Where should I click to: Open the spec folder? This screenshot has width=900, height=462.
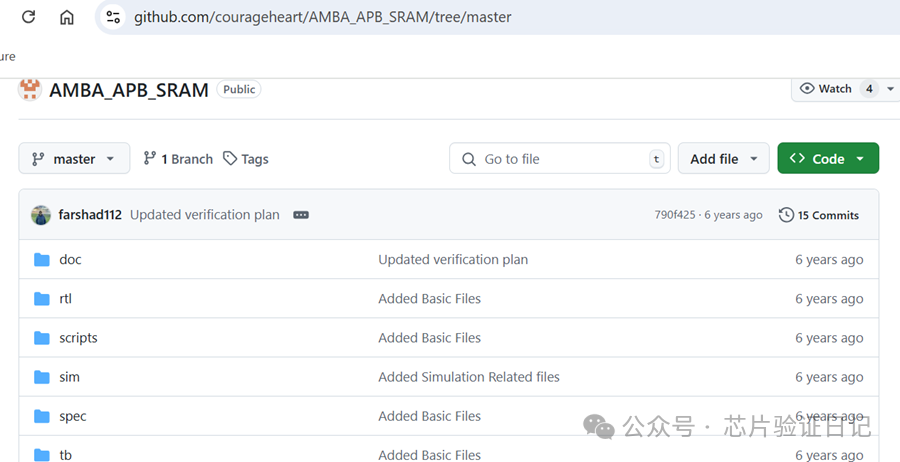click(x=73, y=416)
